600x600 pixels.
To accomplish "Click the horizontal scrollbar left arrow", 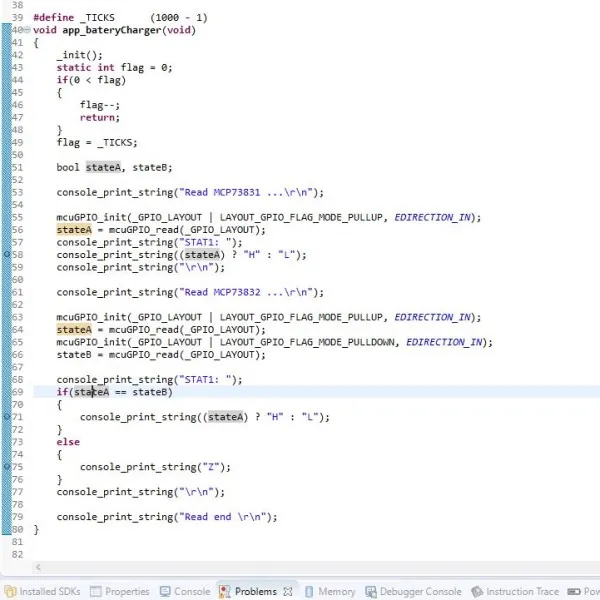I will [38, 567].
